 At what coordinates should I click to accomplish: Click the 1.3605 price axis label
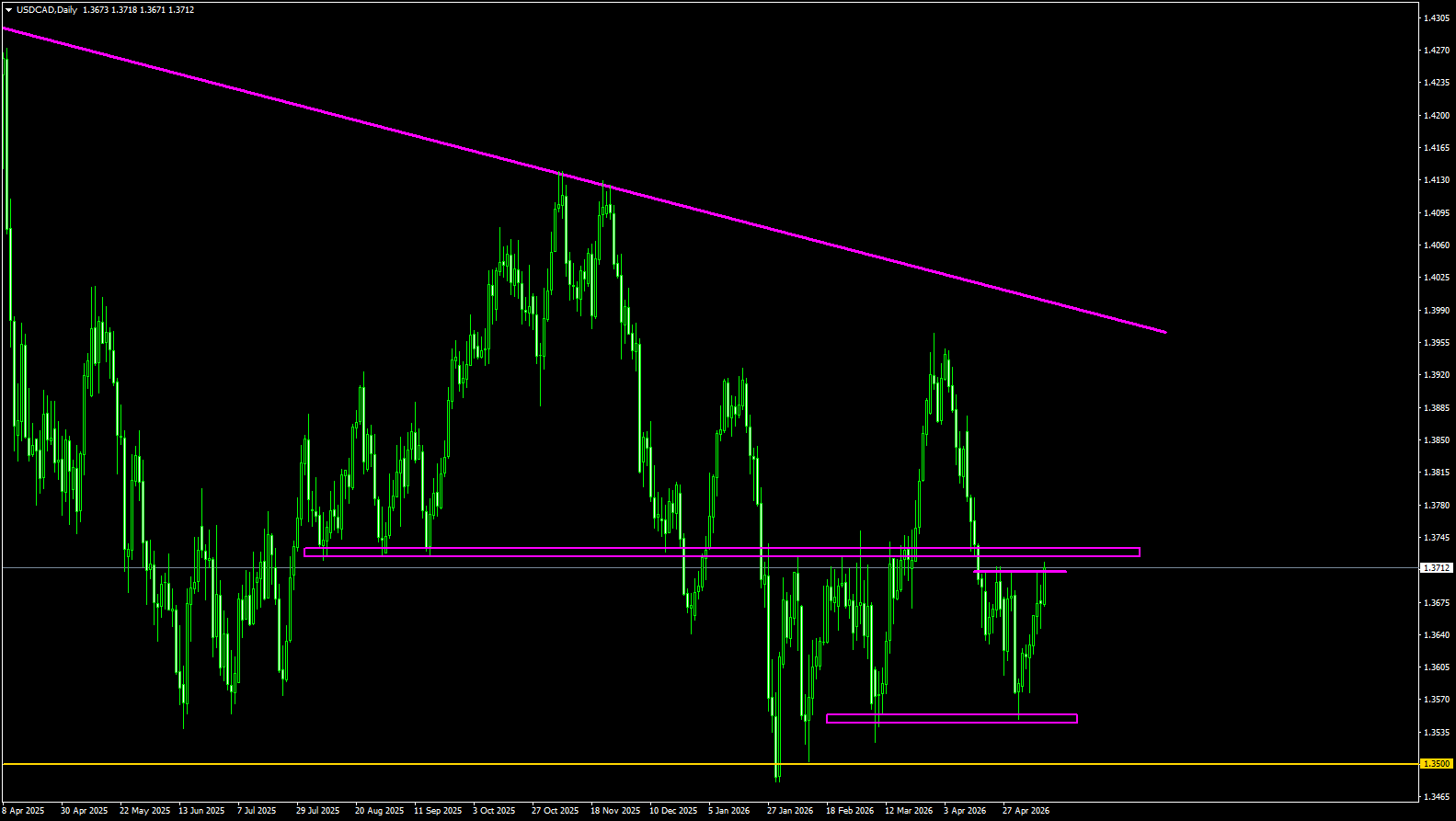click(1437, 667)
